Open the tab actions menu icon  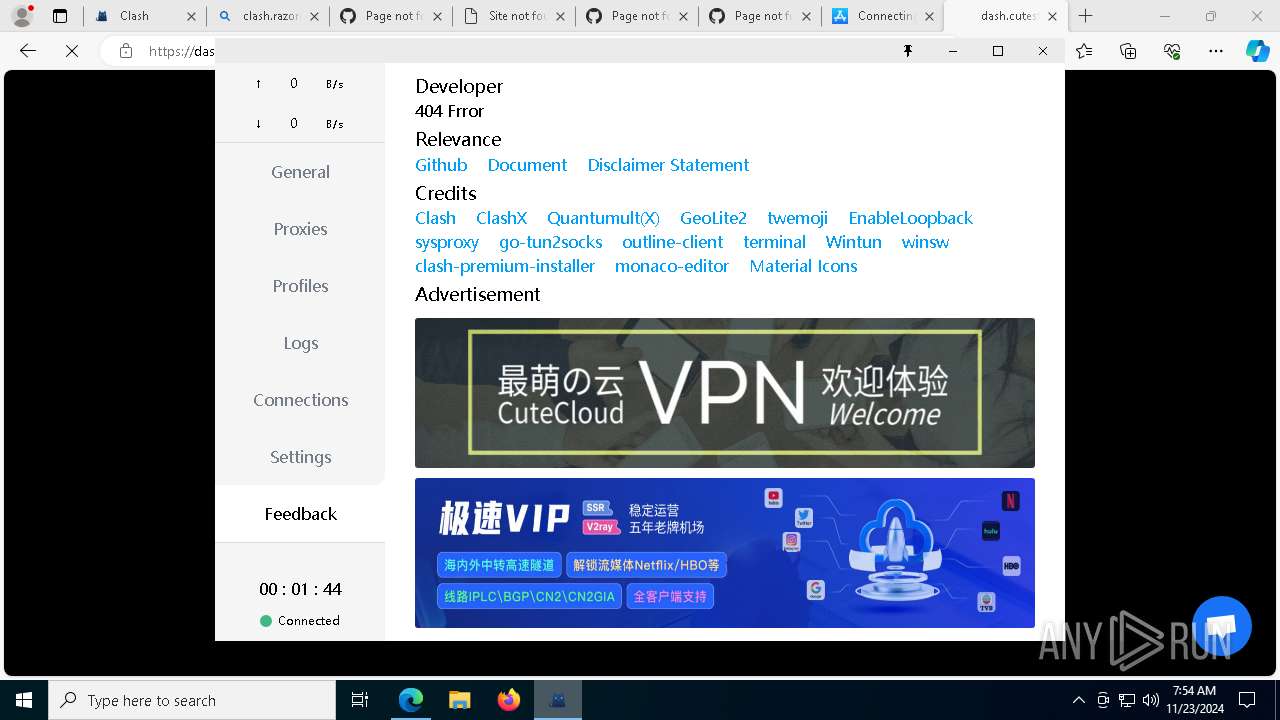click(x=60, y=16)
